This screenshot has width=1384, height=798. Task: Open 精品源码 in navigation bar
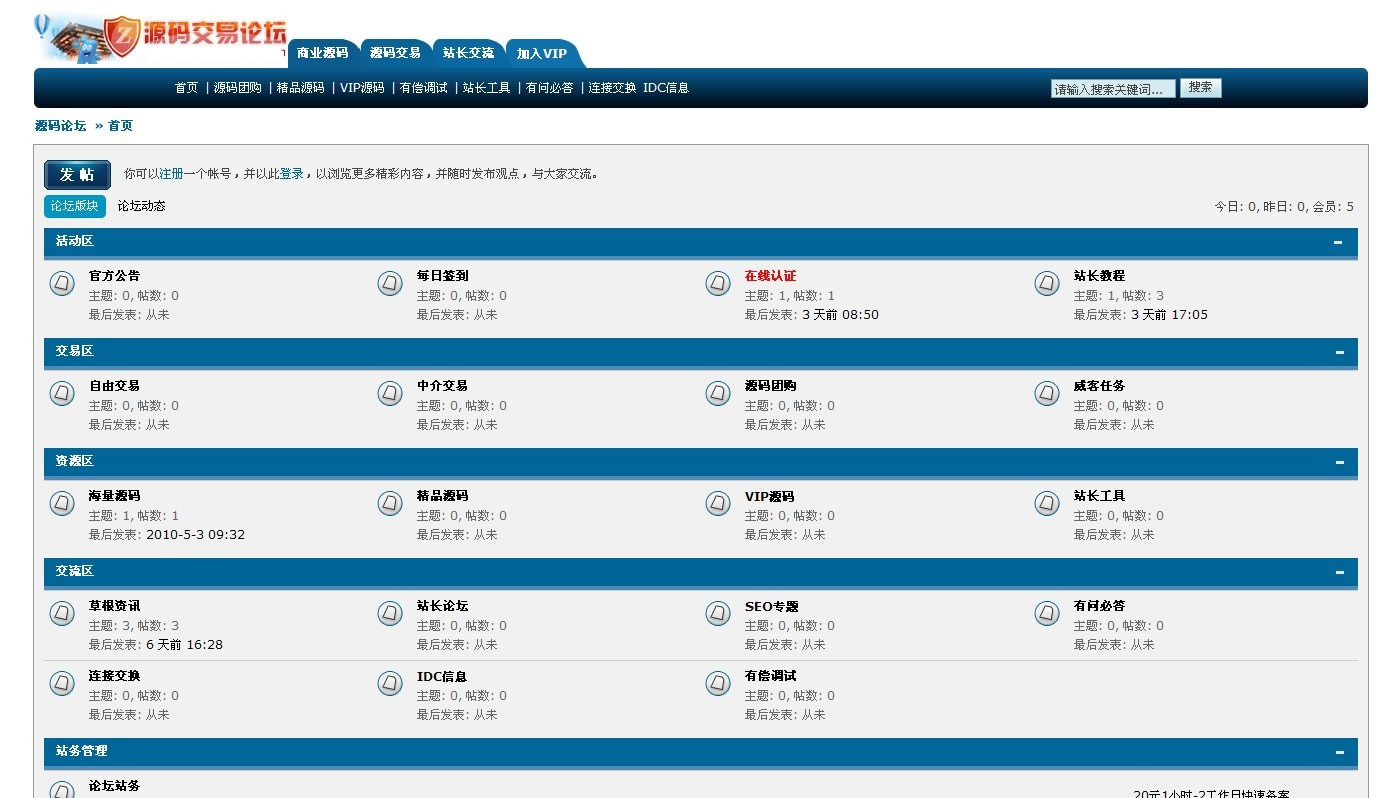point(301,88)
